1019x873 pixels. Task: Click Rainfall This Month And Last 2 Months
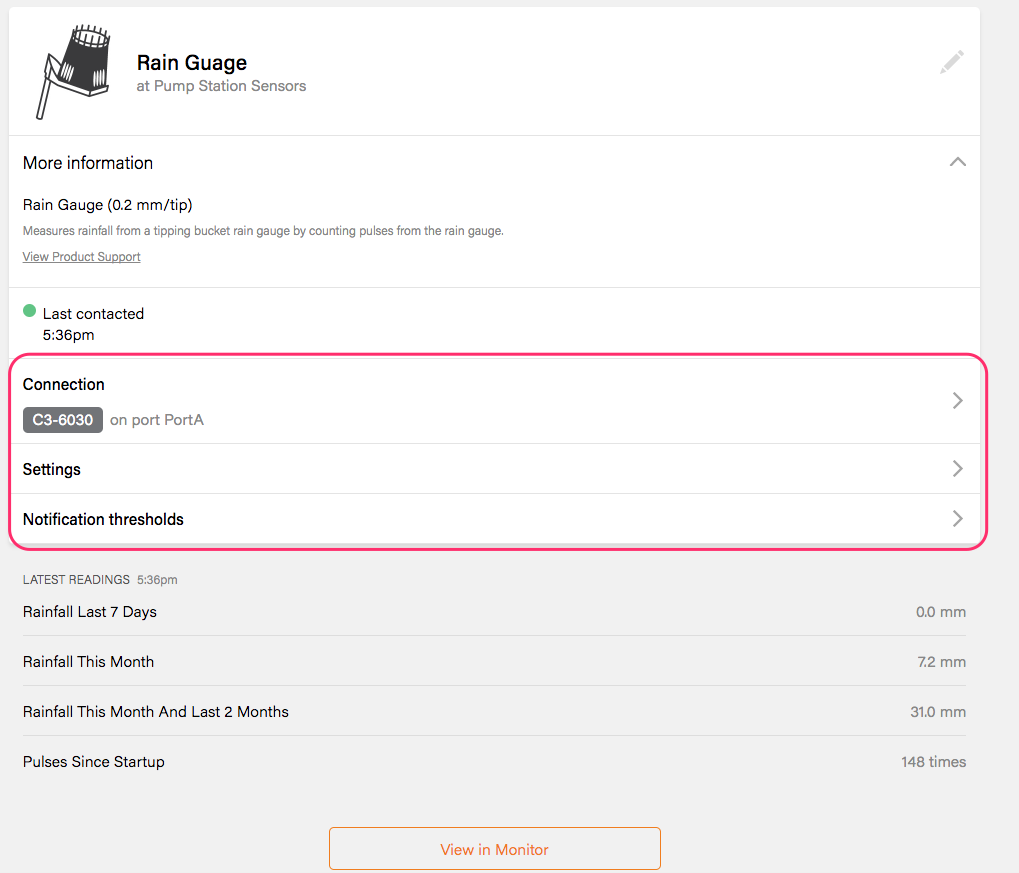(156, 712)
